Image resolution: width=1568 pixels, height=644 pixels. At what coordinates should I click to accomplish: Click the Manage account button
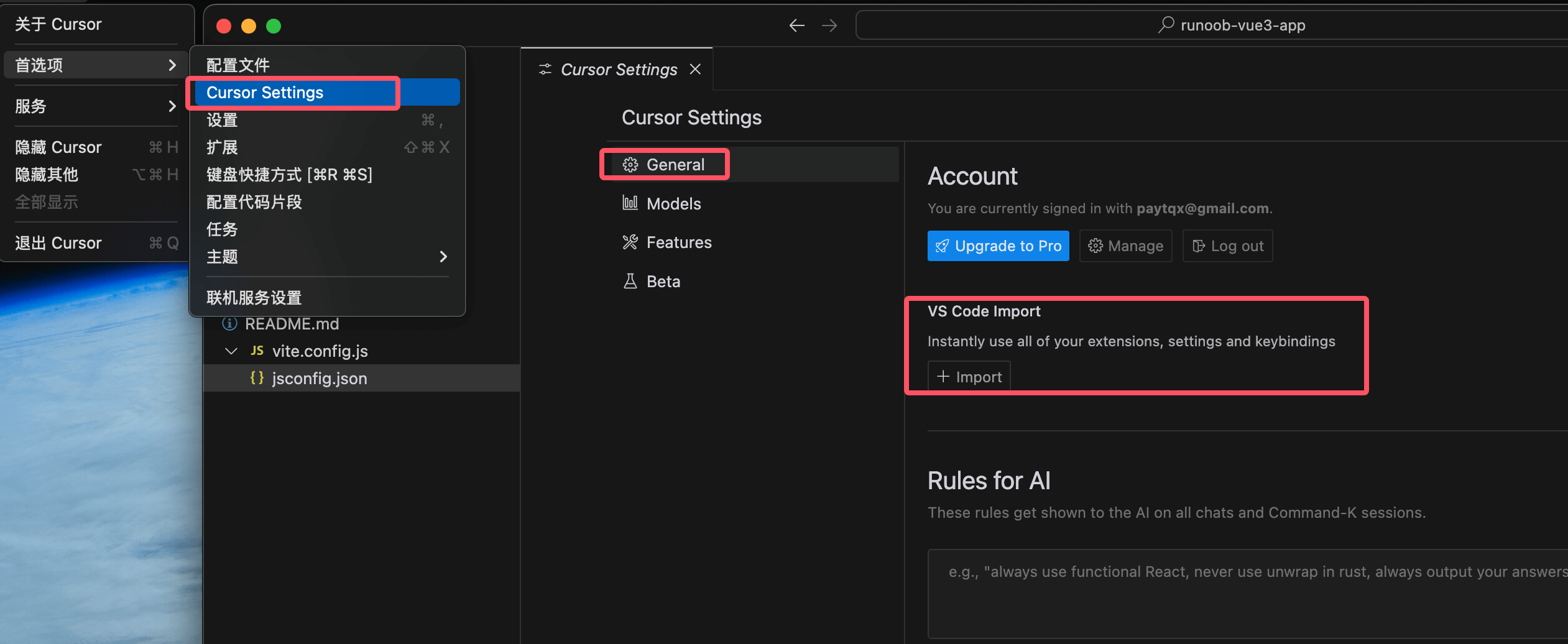click(x=1125, y=246)
